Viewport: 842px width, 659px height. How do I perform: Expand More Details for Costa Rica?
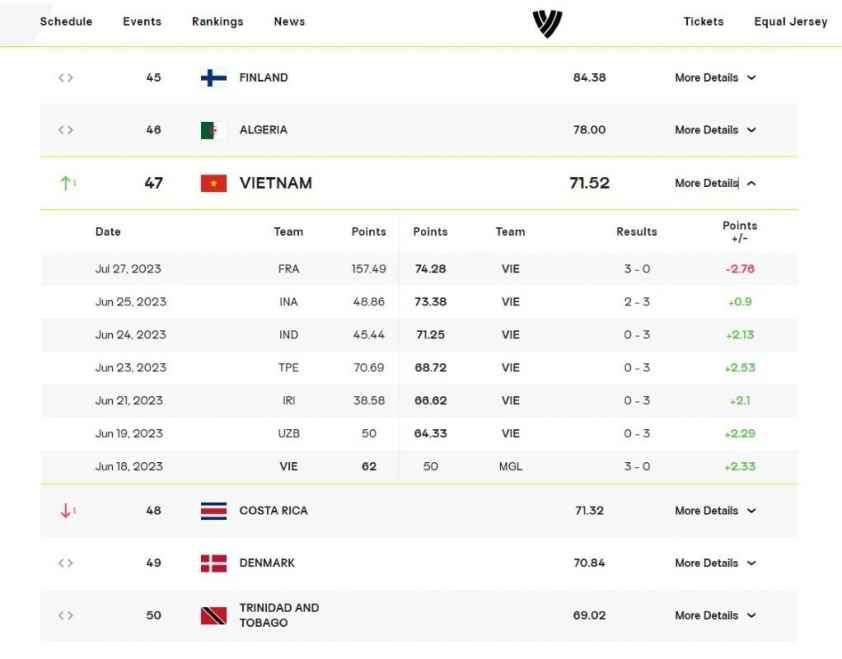715,510
